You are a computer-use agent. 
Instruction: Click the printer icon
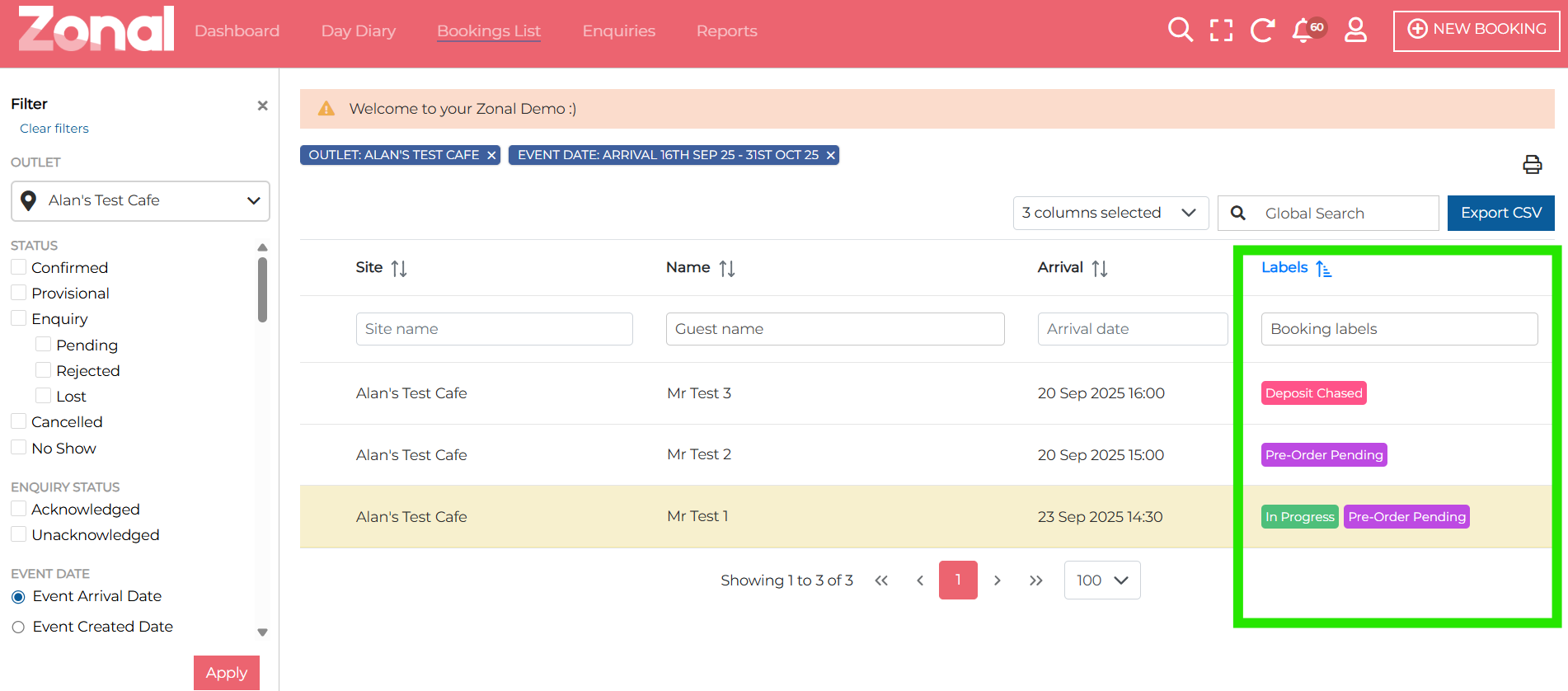point(1532,165)
